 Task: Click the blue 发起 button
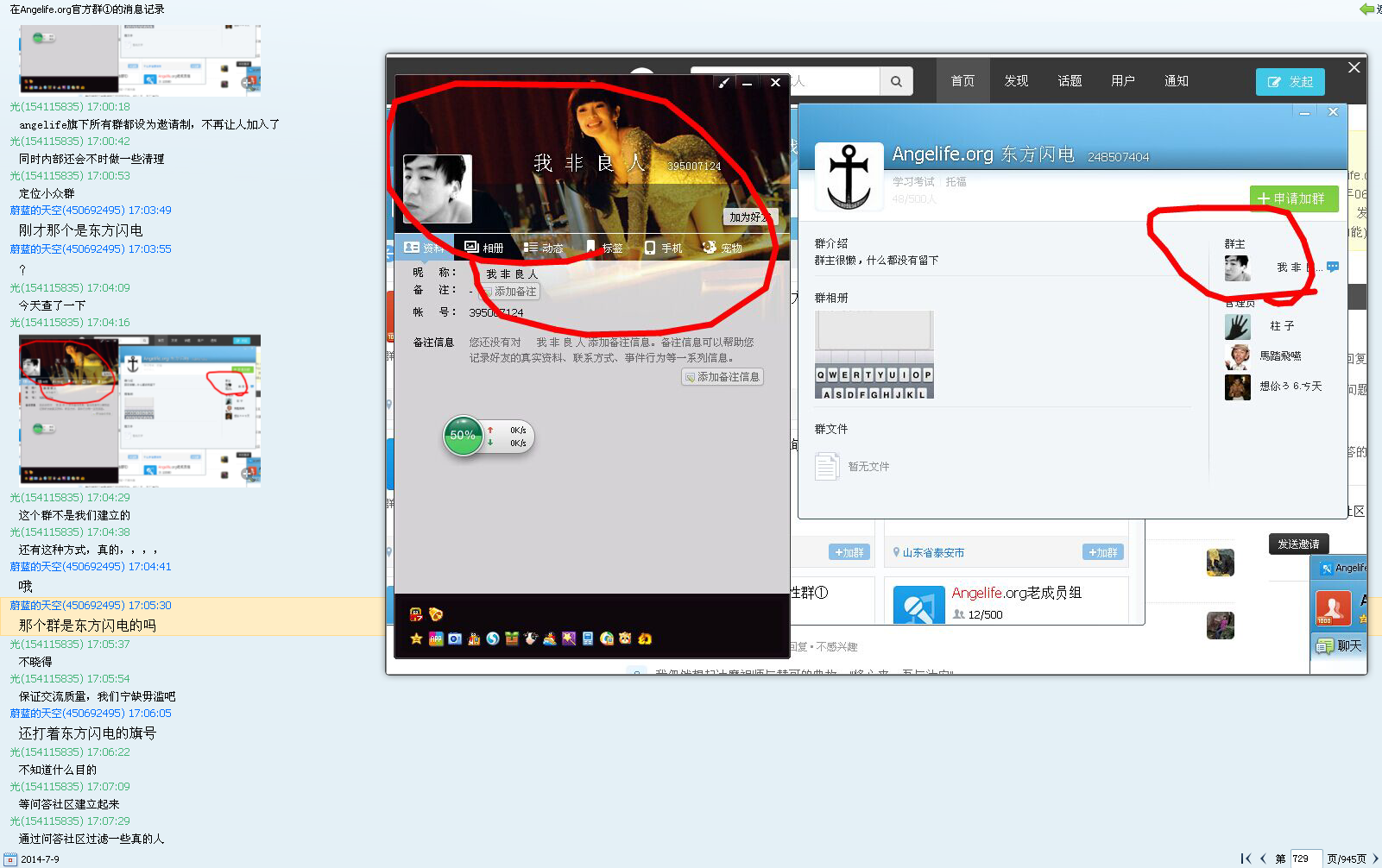coord(1290,82)
